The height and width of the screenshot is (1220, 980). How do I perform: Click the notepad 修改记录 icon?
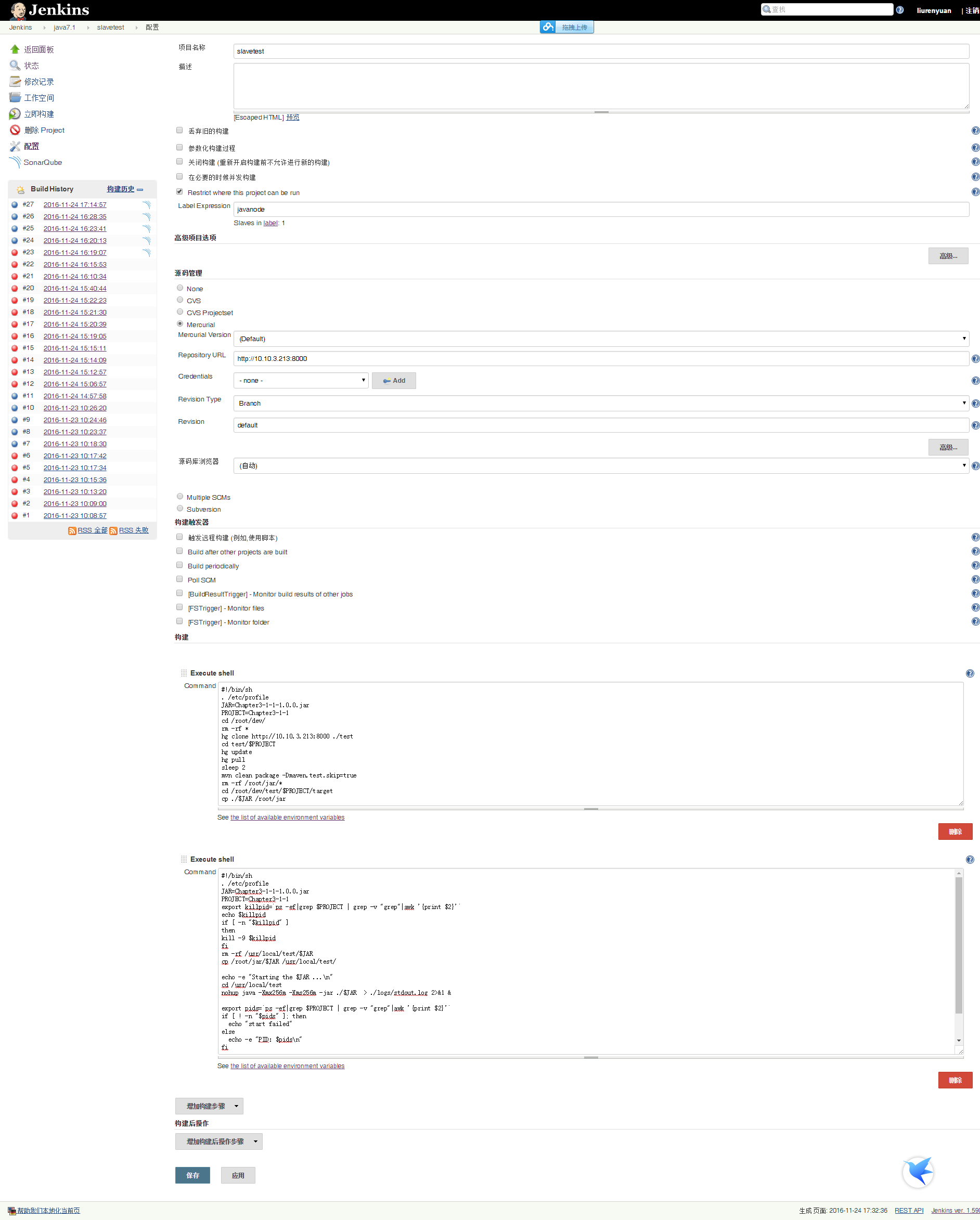point(15,82)
